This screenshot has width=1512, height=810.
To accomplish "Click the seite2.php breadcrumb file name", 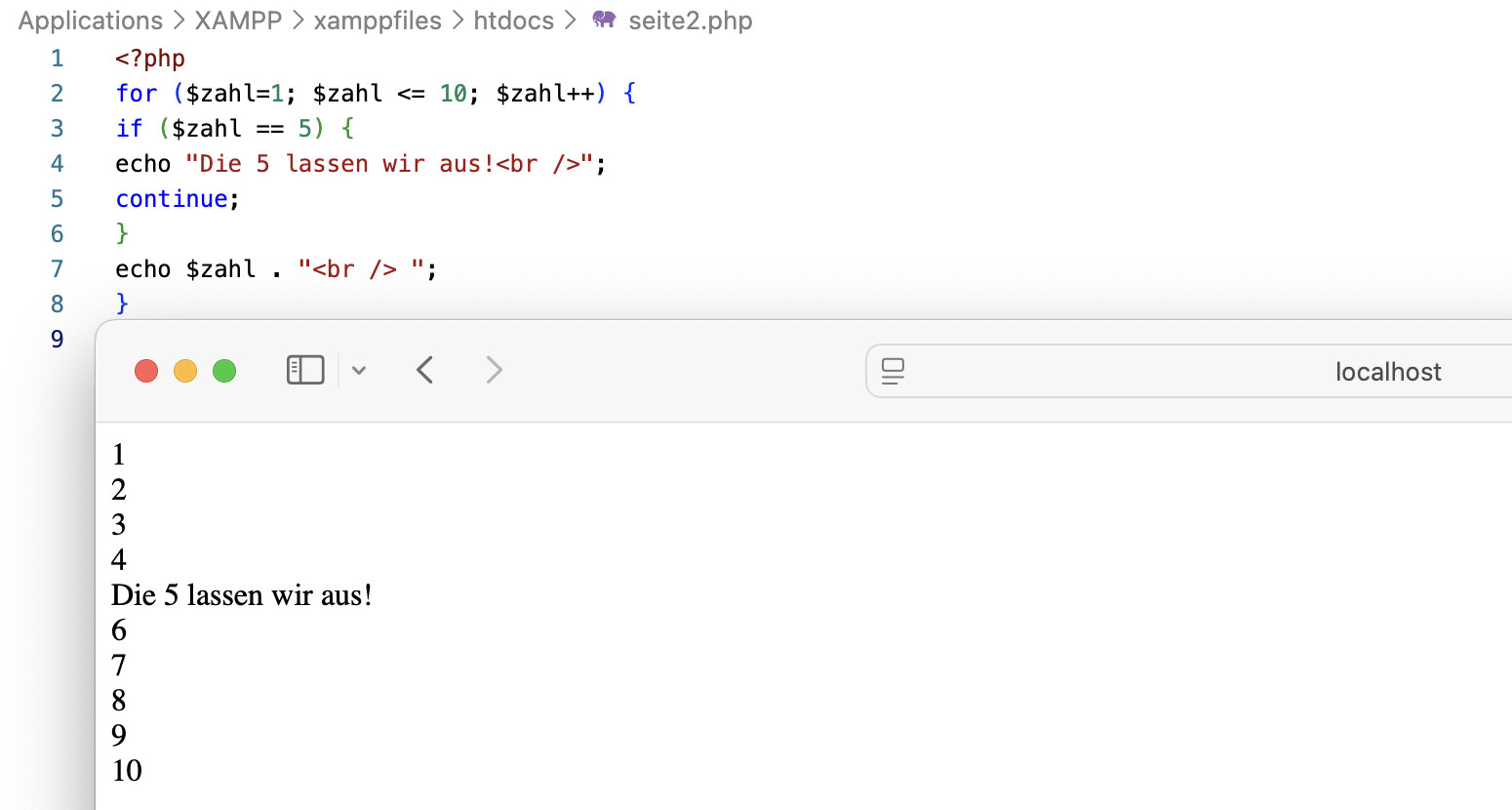I will [x=690, y=20].
